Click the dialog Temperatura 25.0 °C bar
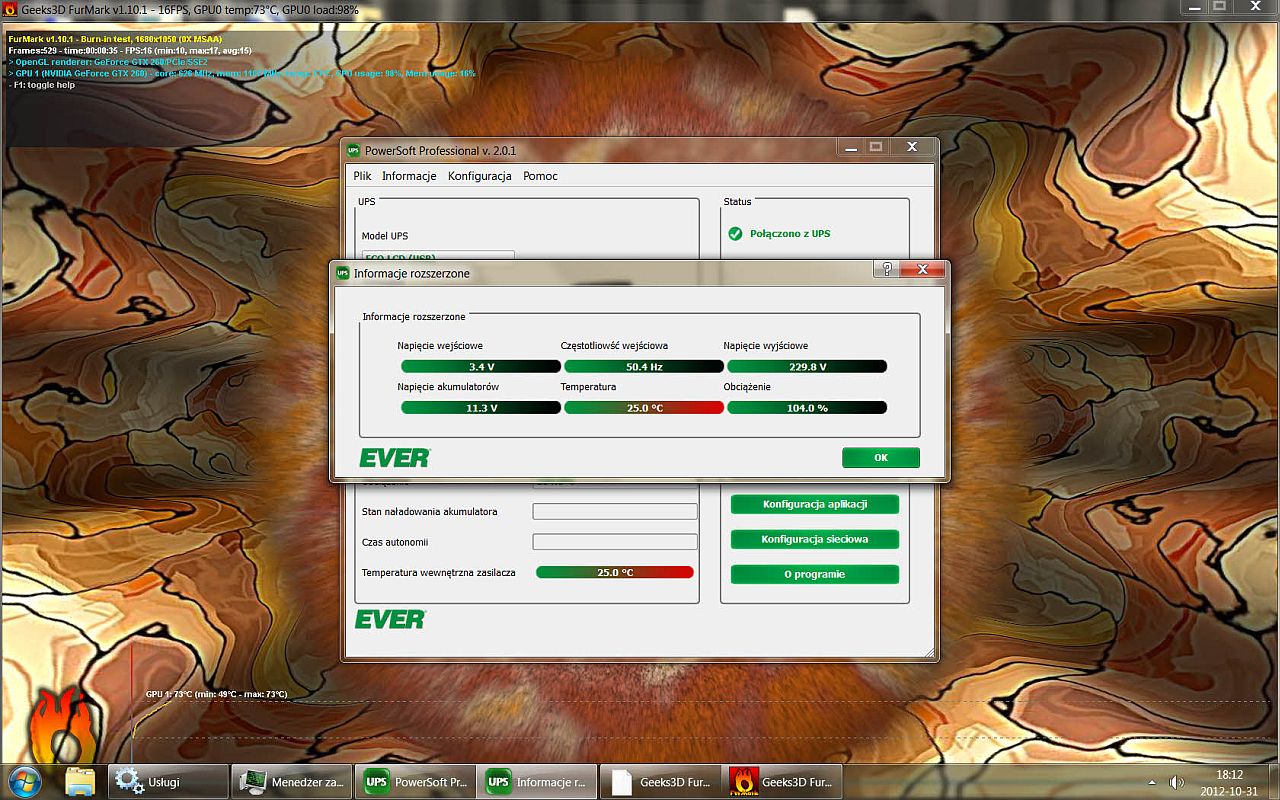 pyautogui.click(x=644, y=408)
